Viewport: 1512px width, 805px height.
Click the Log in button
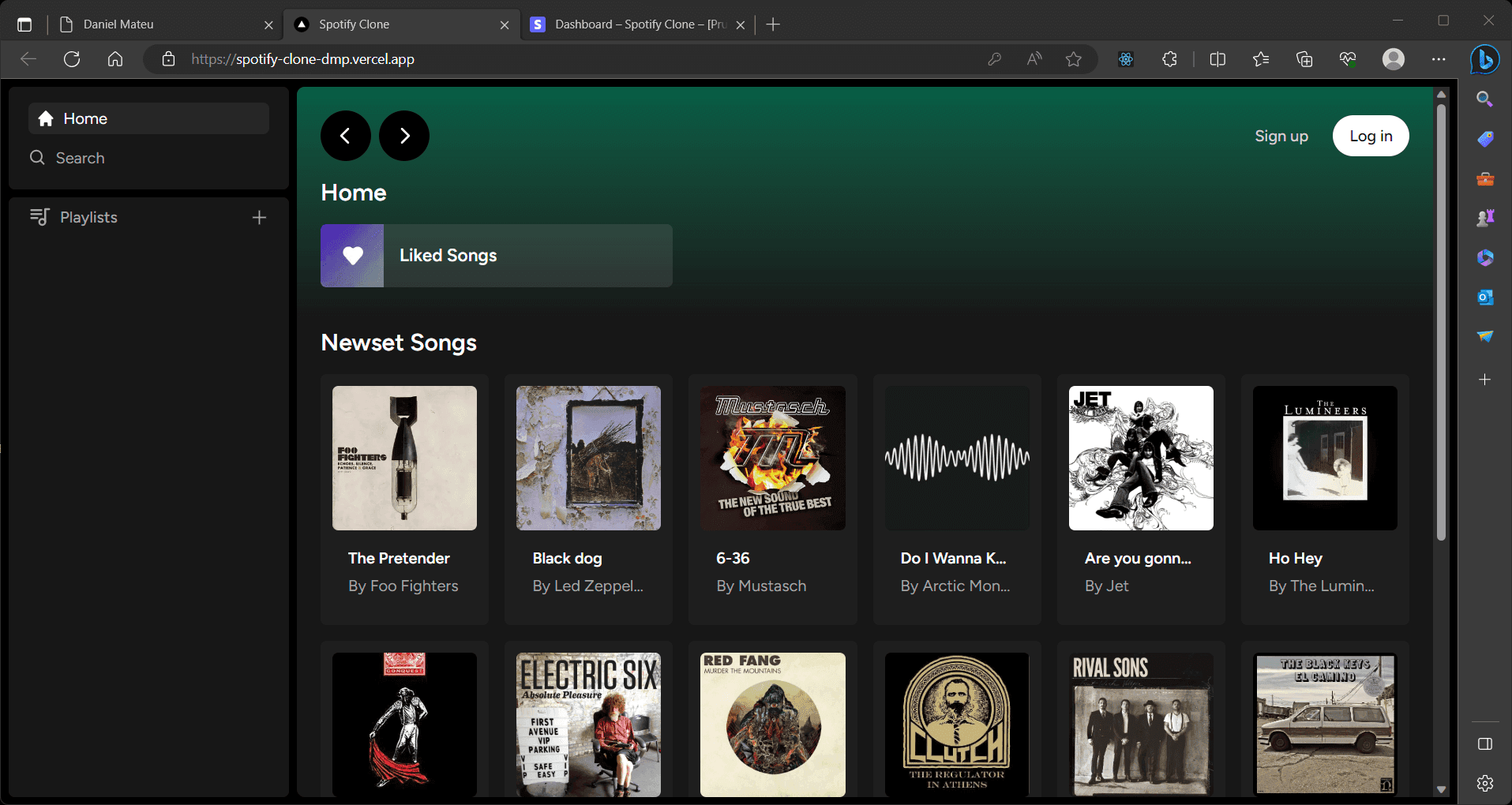[x=1371, y=136]
